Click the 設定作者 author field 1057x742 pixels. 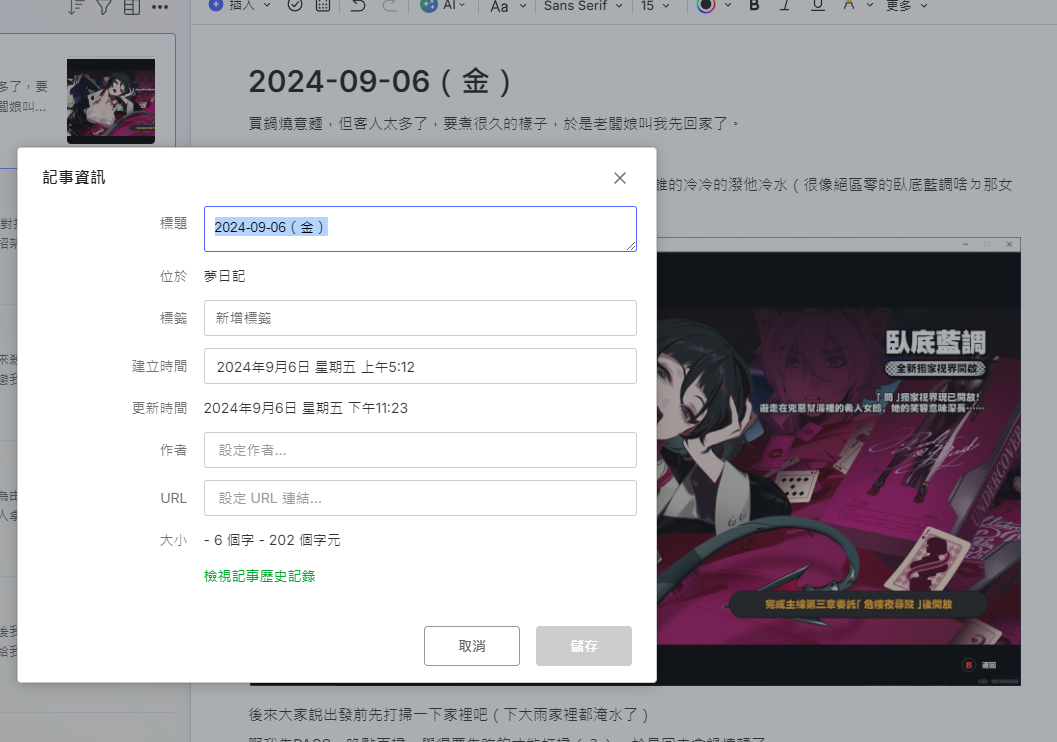coord(420,450)
